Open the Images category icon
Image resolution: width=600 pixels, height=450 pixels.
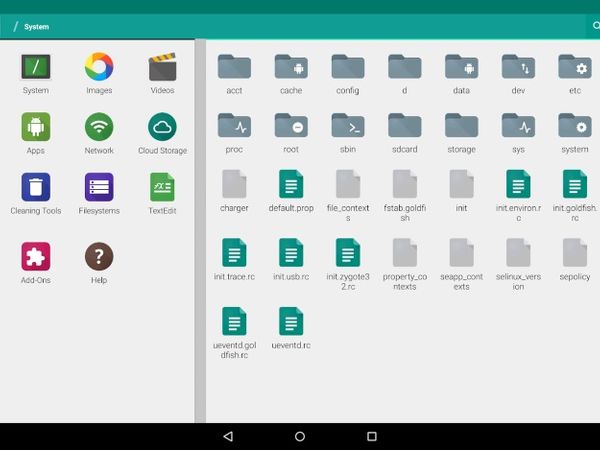(98, 68)
